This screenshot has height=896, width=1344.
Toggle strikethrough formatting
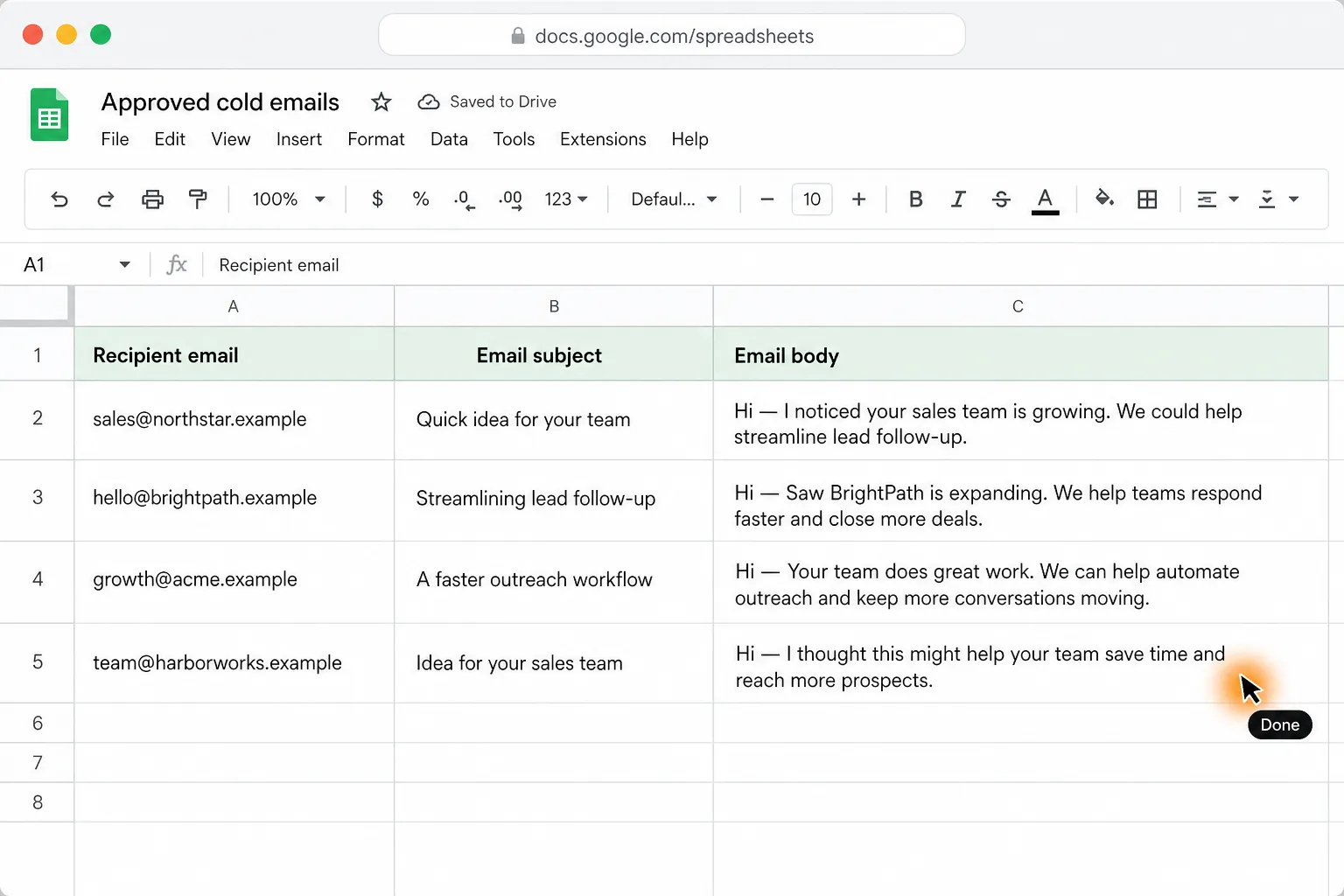(1001, 199)
